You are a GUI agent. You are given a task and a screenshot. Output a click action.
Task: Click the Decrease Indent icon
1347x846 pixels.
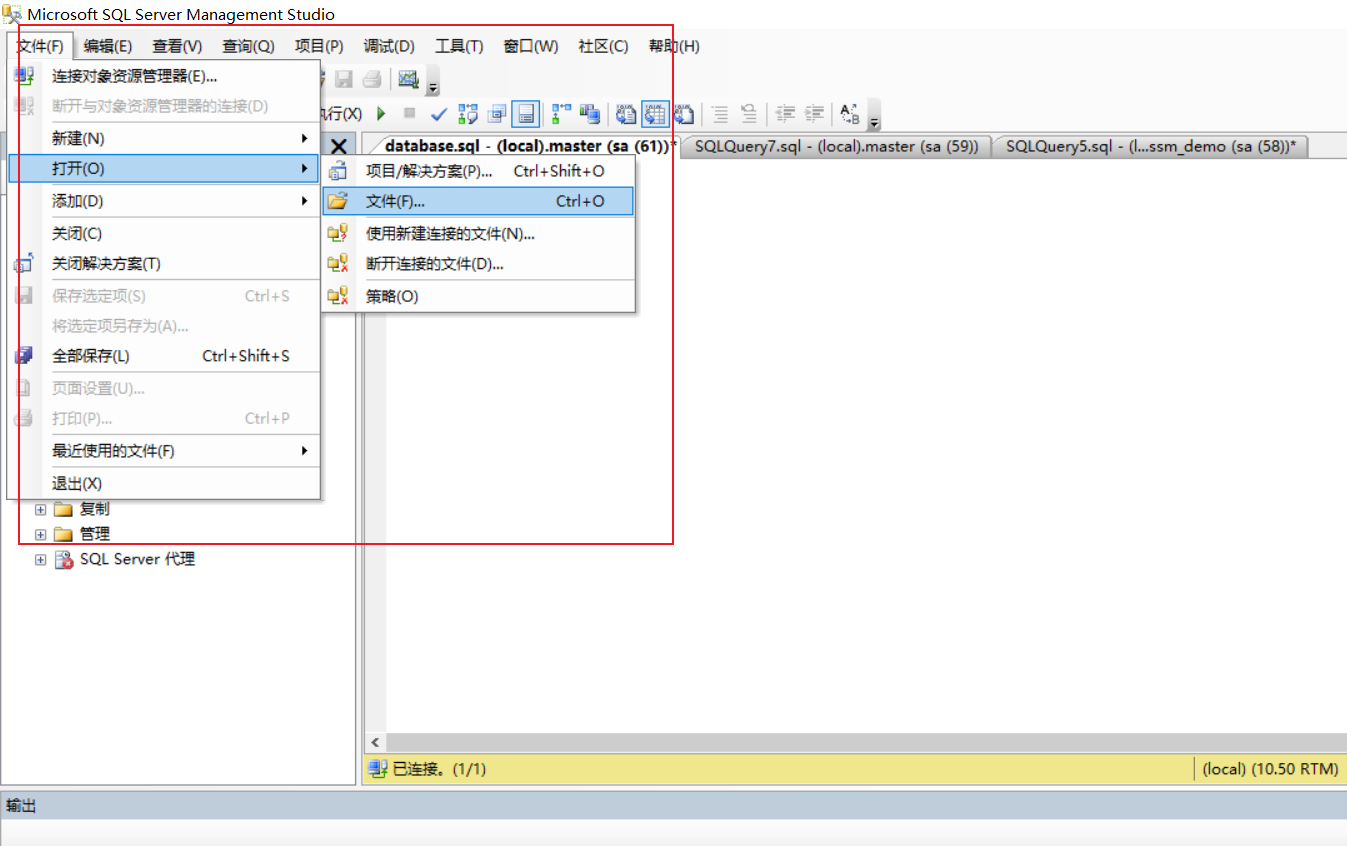tap(786, 114)
